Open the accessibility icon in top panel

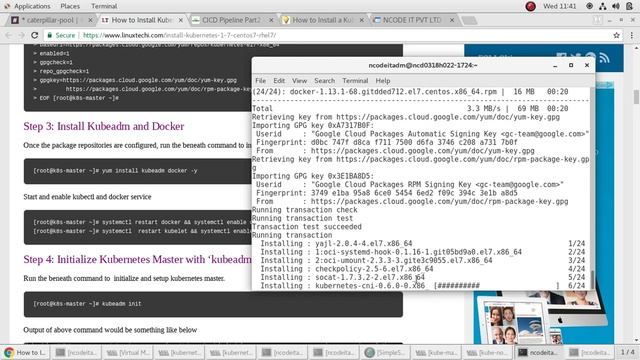tap(589, 6)
